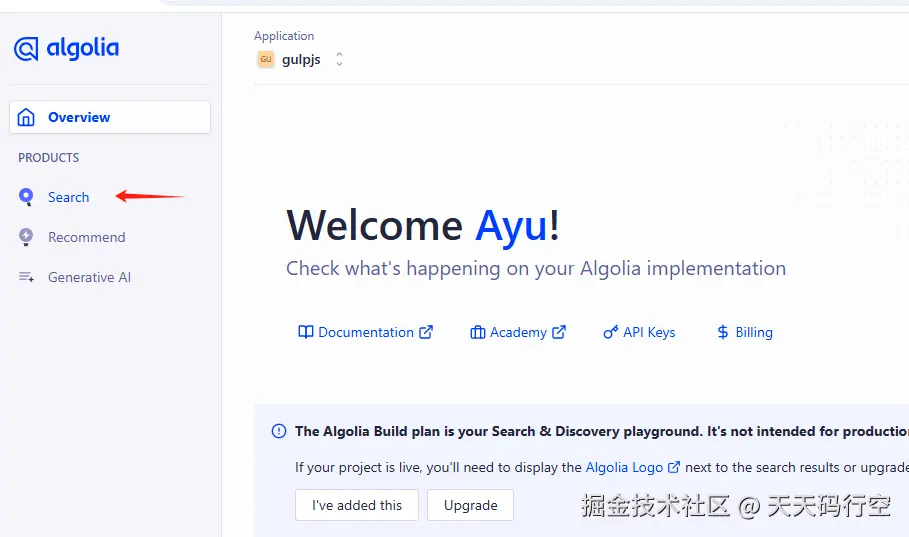This screenshot has height=537, width=909.
Task: Click the API Keys key icon
Action: pos(610,332)
